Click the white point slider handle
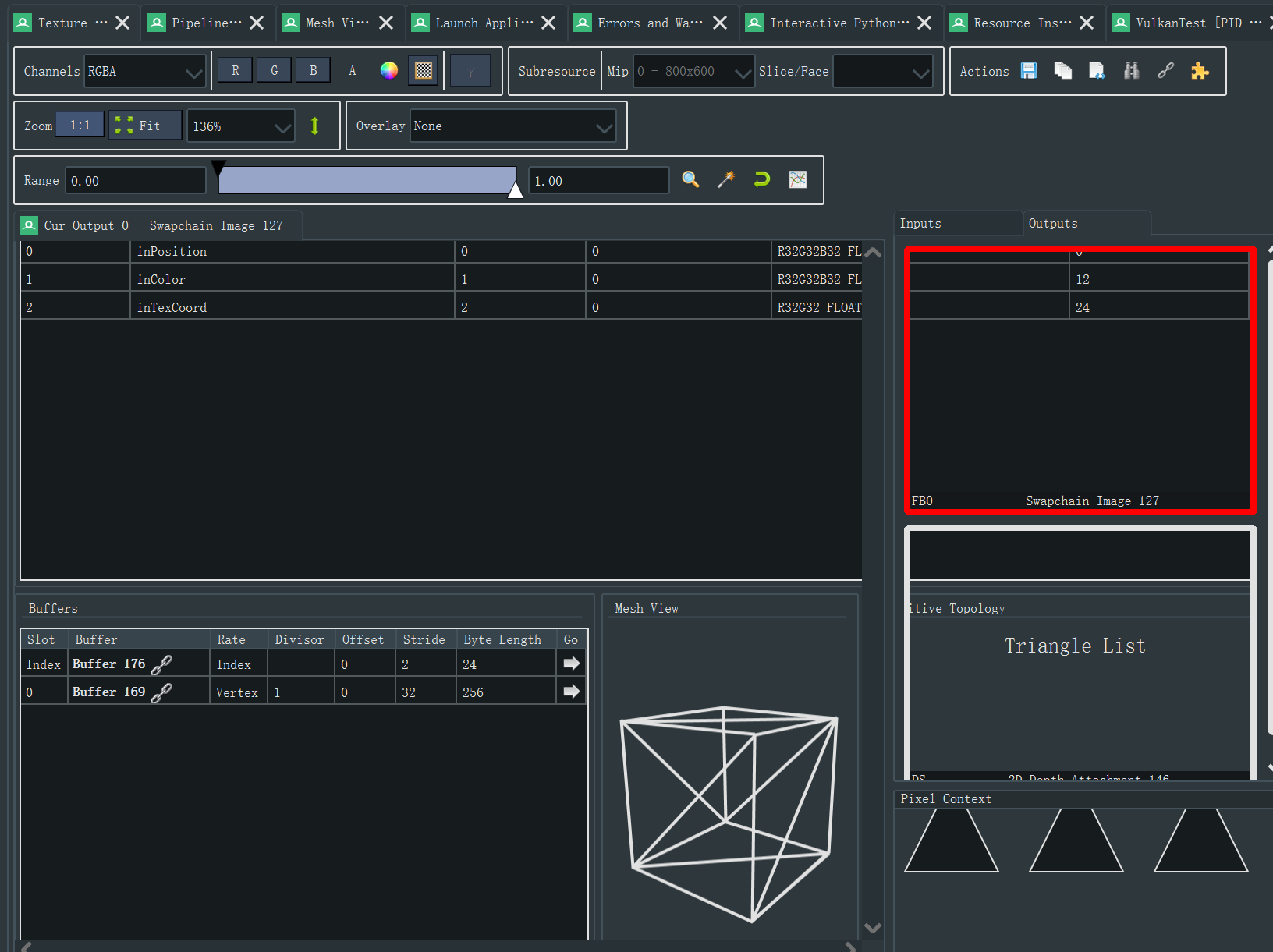Image resolution: width=1273 pixels, height=952 pixels. click(516, 189)
